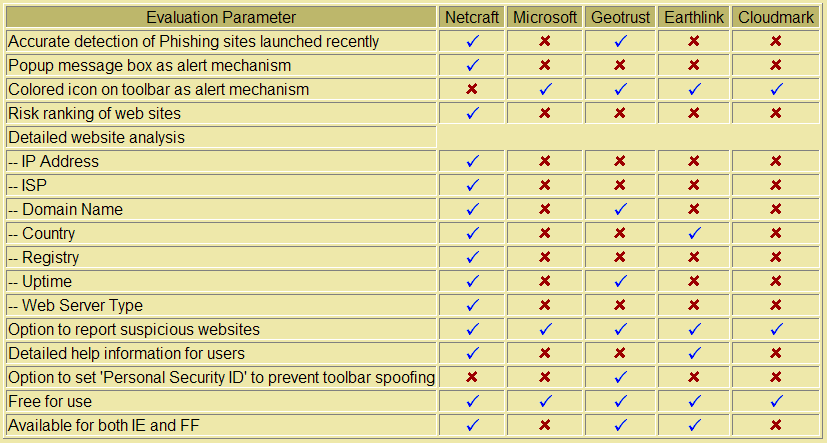The image size is (827, 443).
Task: Click Earthlink checkmark in Country row
Action: [x=694, y=233]
